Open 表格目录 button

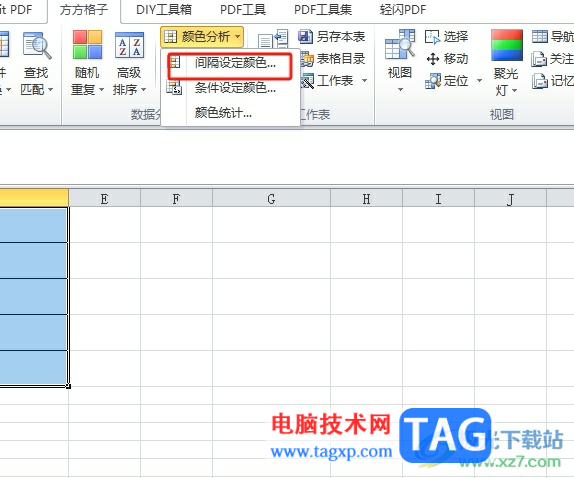(333, 59)
